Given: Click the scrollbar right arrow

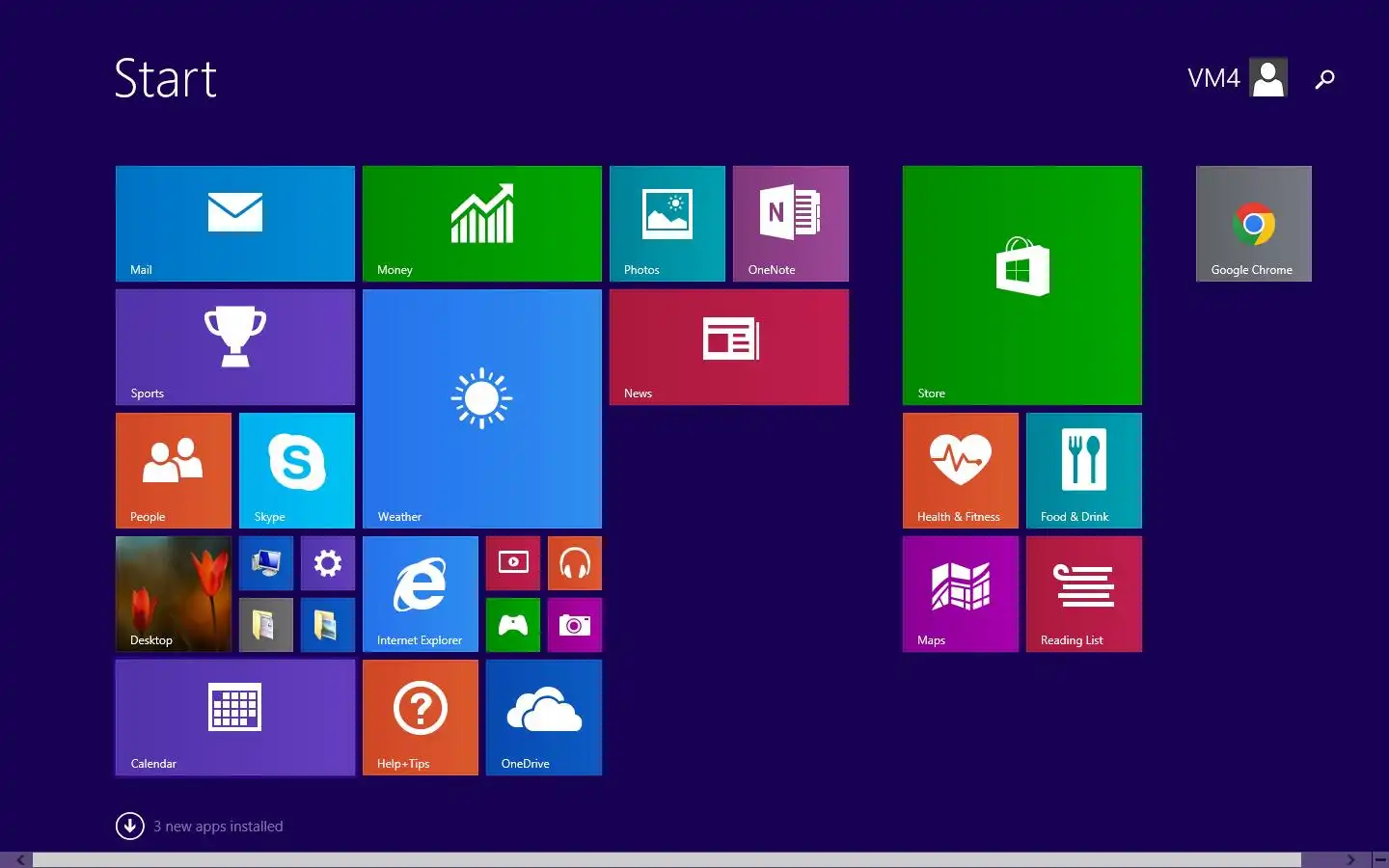Looking at the screenshot, I should [1350, 860].
